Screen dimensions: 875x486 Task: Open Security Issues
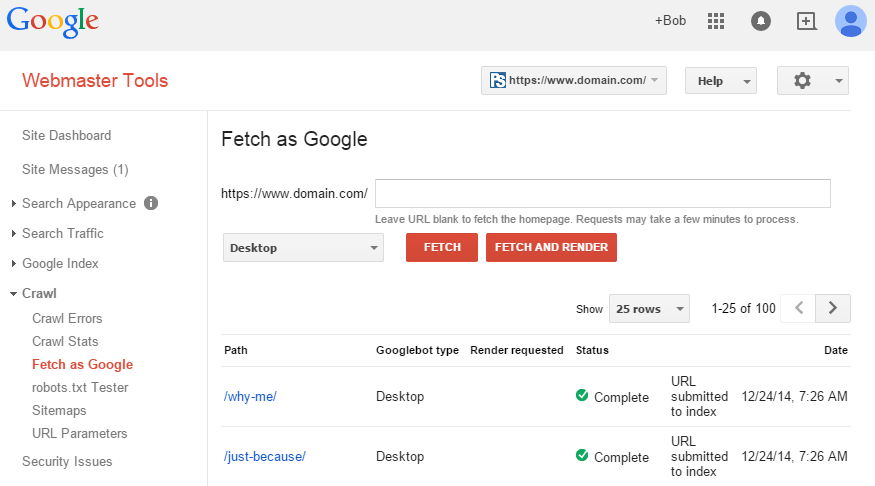[67, 461]
